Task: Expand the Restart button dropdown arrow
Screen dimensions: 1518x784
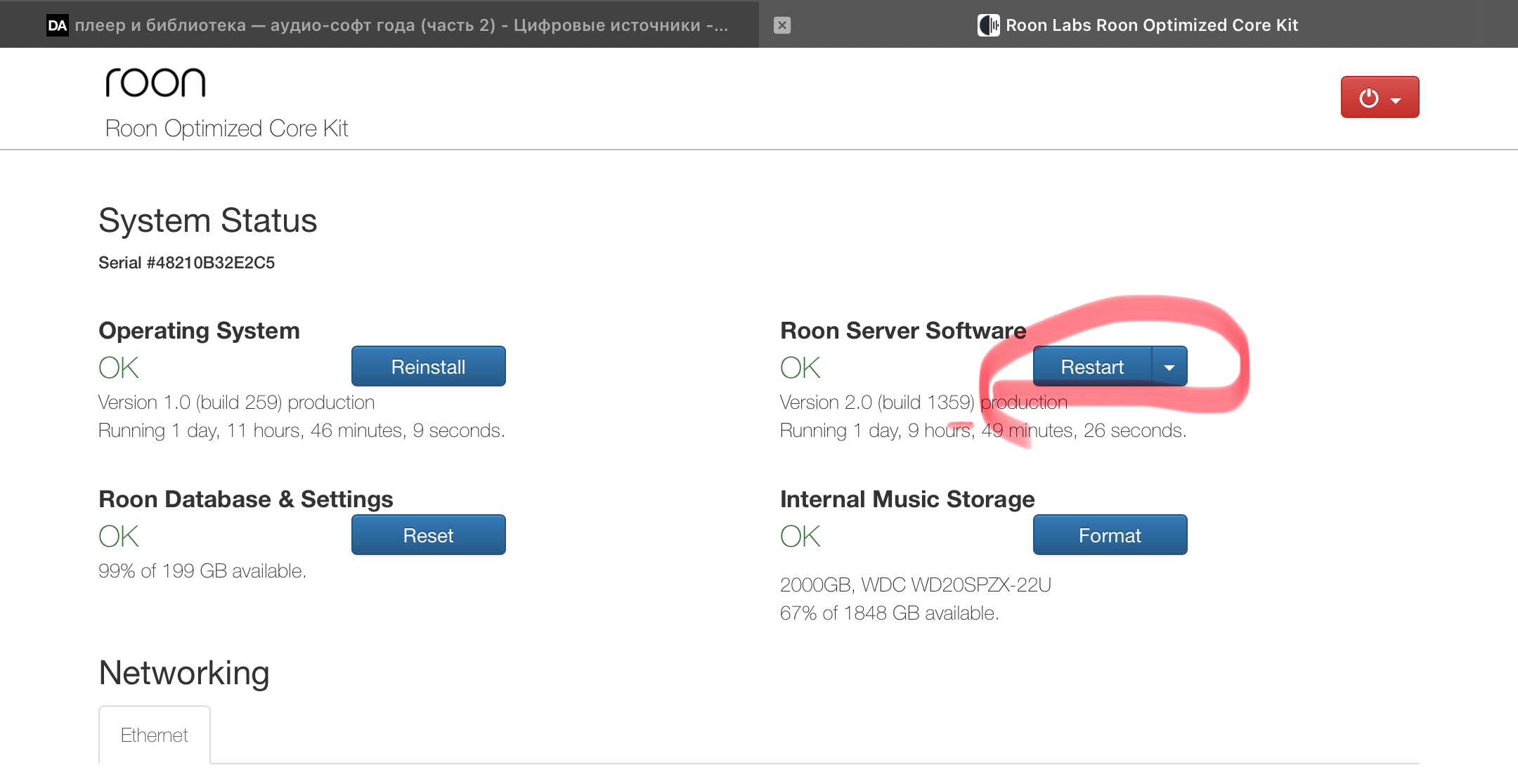Action: tap(1169, 366)
